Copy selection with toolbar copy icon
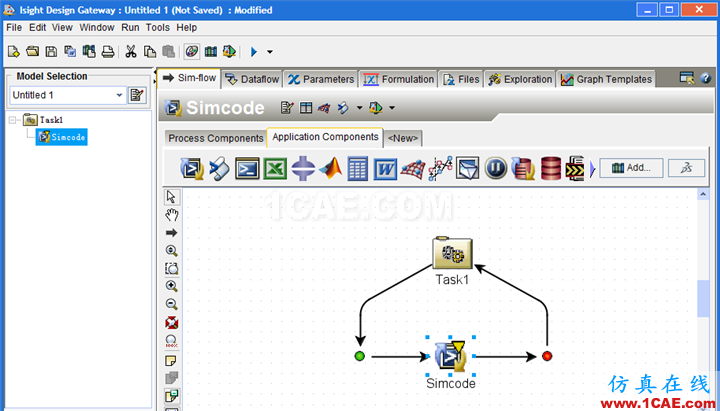This screenshot has width=720, height=411. click(150, 51)
